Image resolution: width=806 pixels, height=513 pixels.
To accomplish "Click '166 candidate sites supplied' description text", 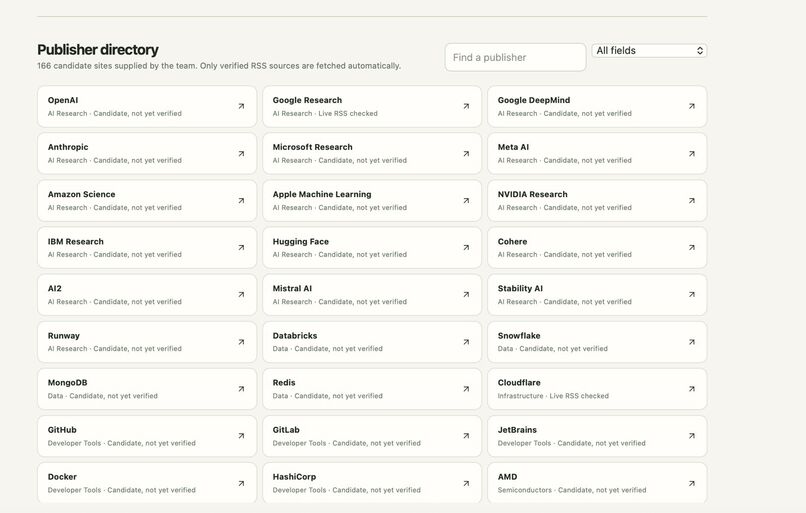I will [x=219, y=66].
